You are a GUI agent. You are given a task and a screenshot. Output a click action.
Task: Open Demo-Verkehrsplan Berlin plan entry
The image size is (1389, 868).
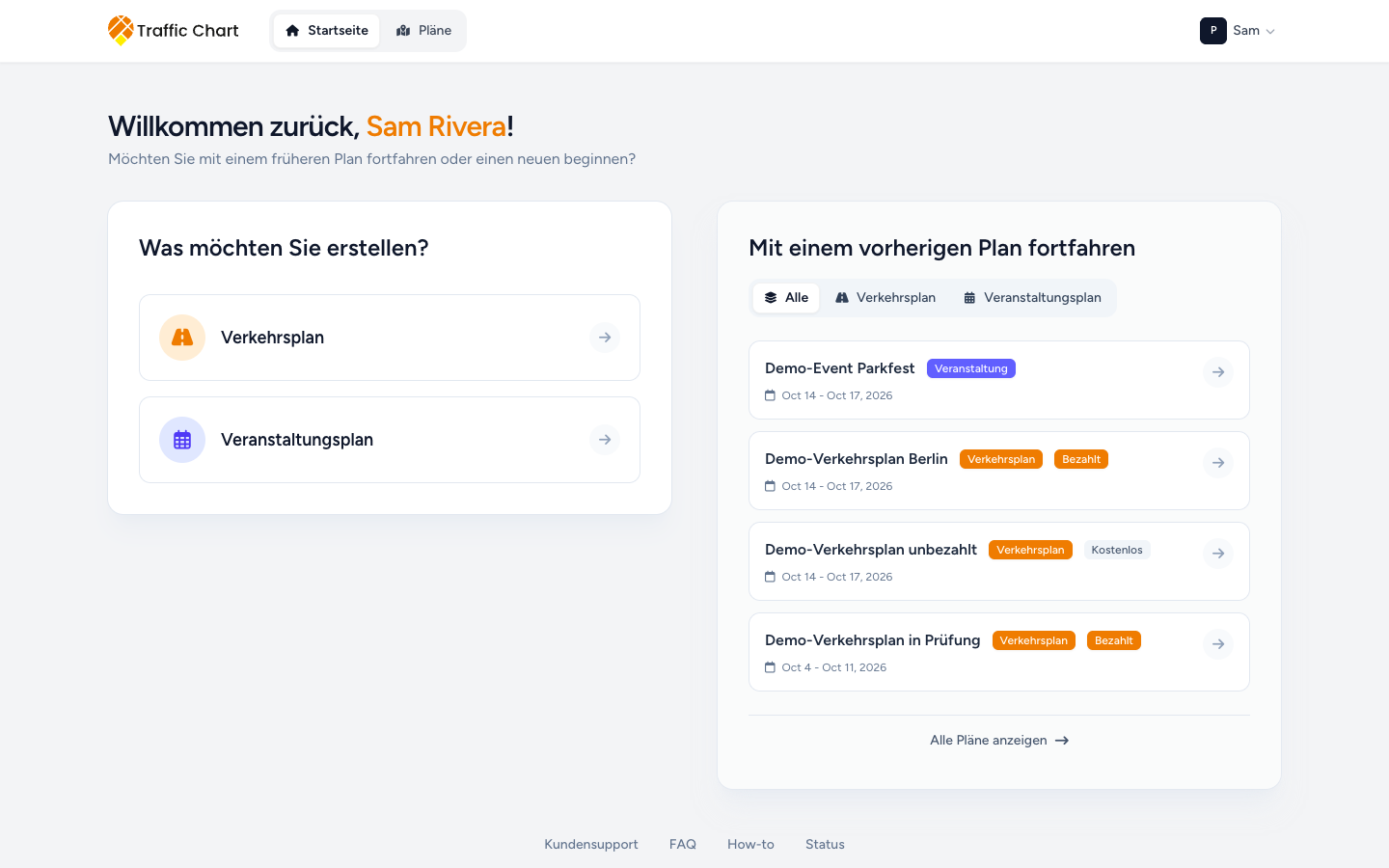point(999,471)
